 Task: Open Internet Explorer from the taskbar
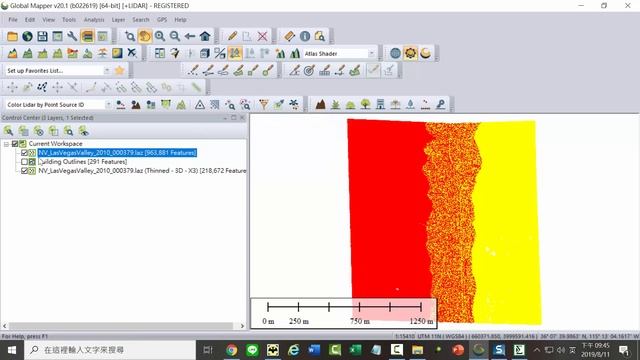coord(293,350)
